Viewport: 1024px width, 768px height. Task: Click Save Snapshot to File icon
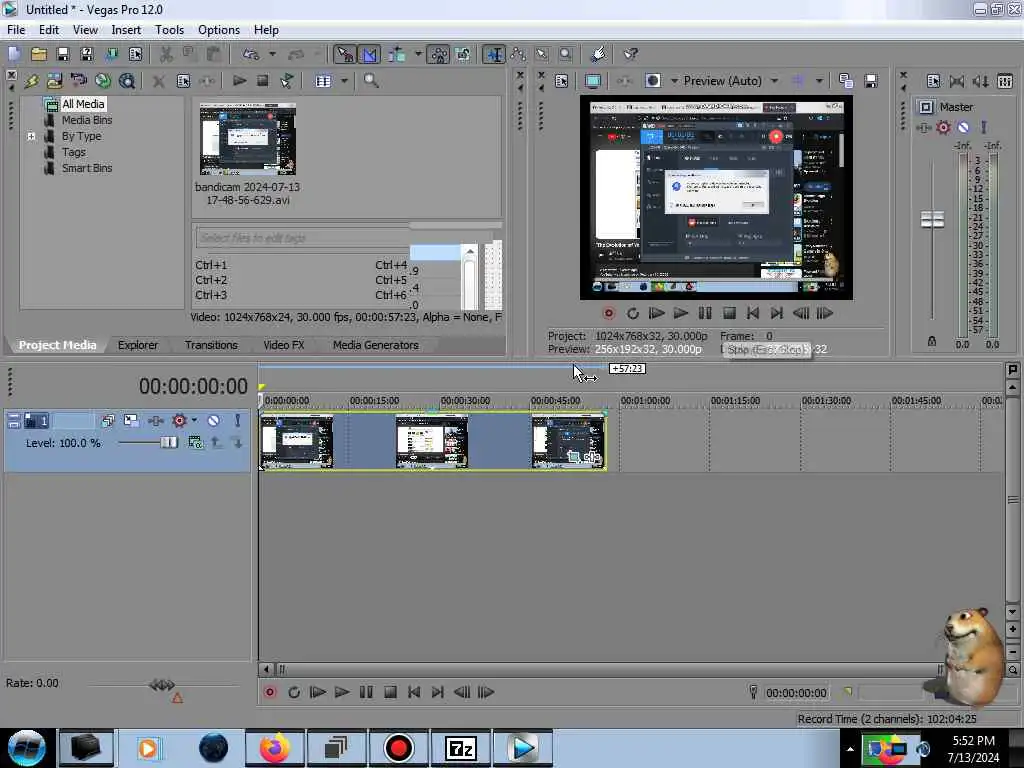click(x=871, y=81)
